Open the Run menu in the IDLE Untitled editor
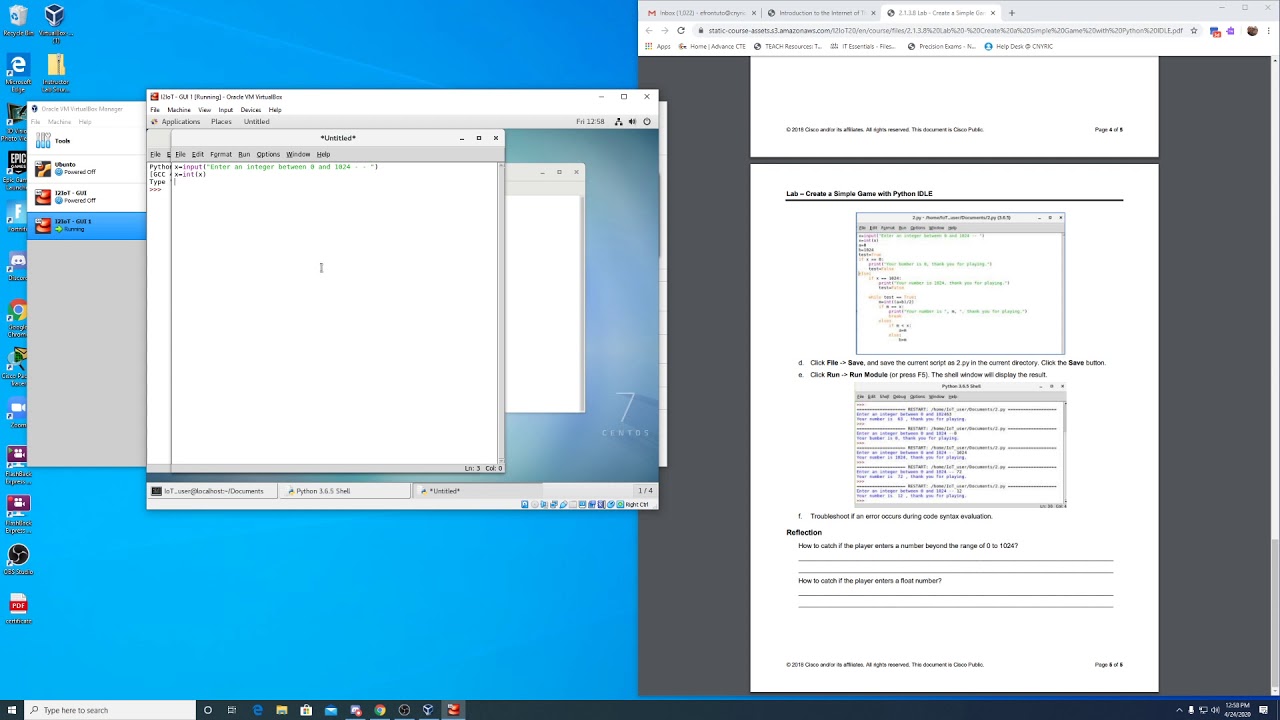Image resolution: width=1280 pixels, height=720 pixels. click(244, 155)
